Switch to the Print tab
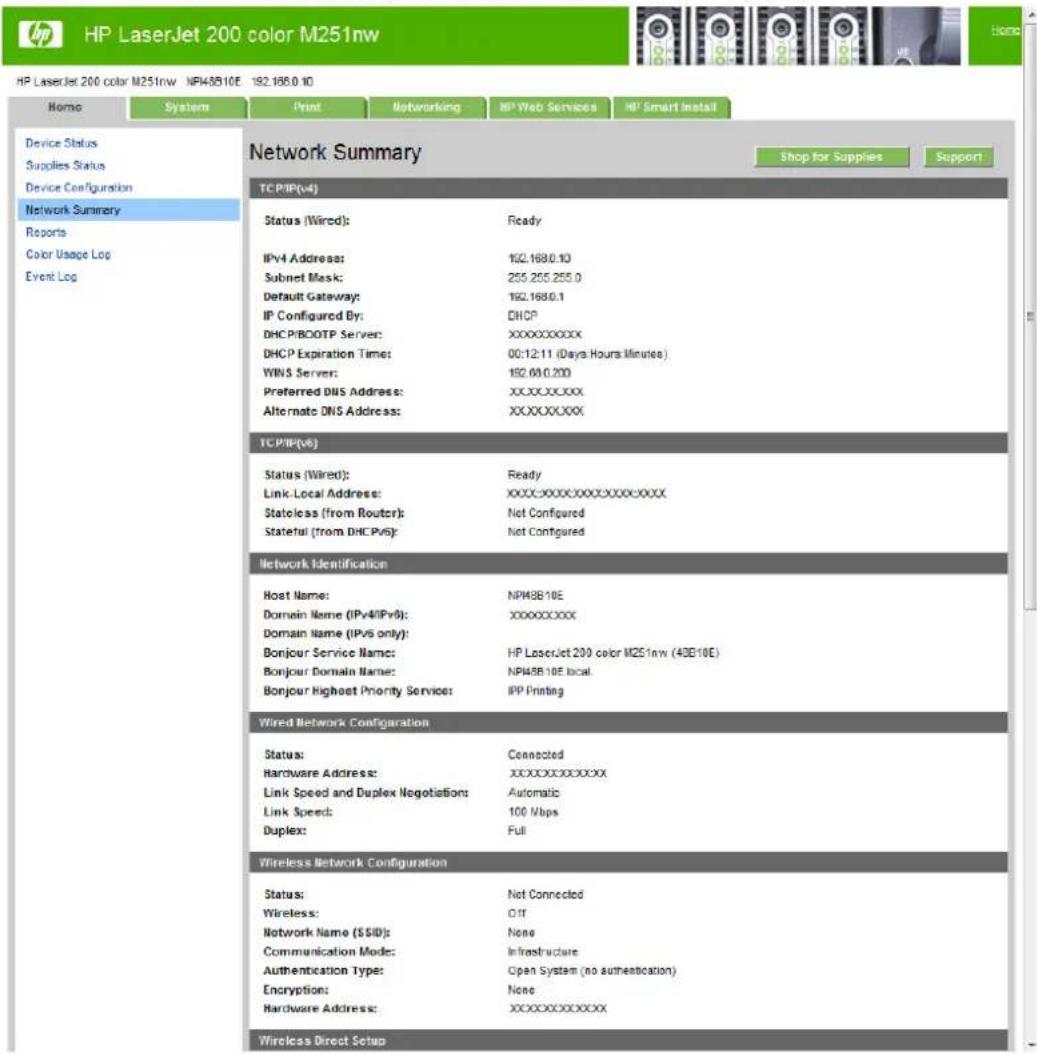 pyautogui.click(x=307, y=108)
